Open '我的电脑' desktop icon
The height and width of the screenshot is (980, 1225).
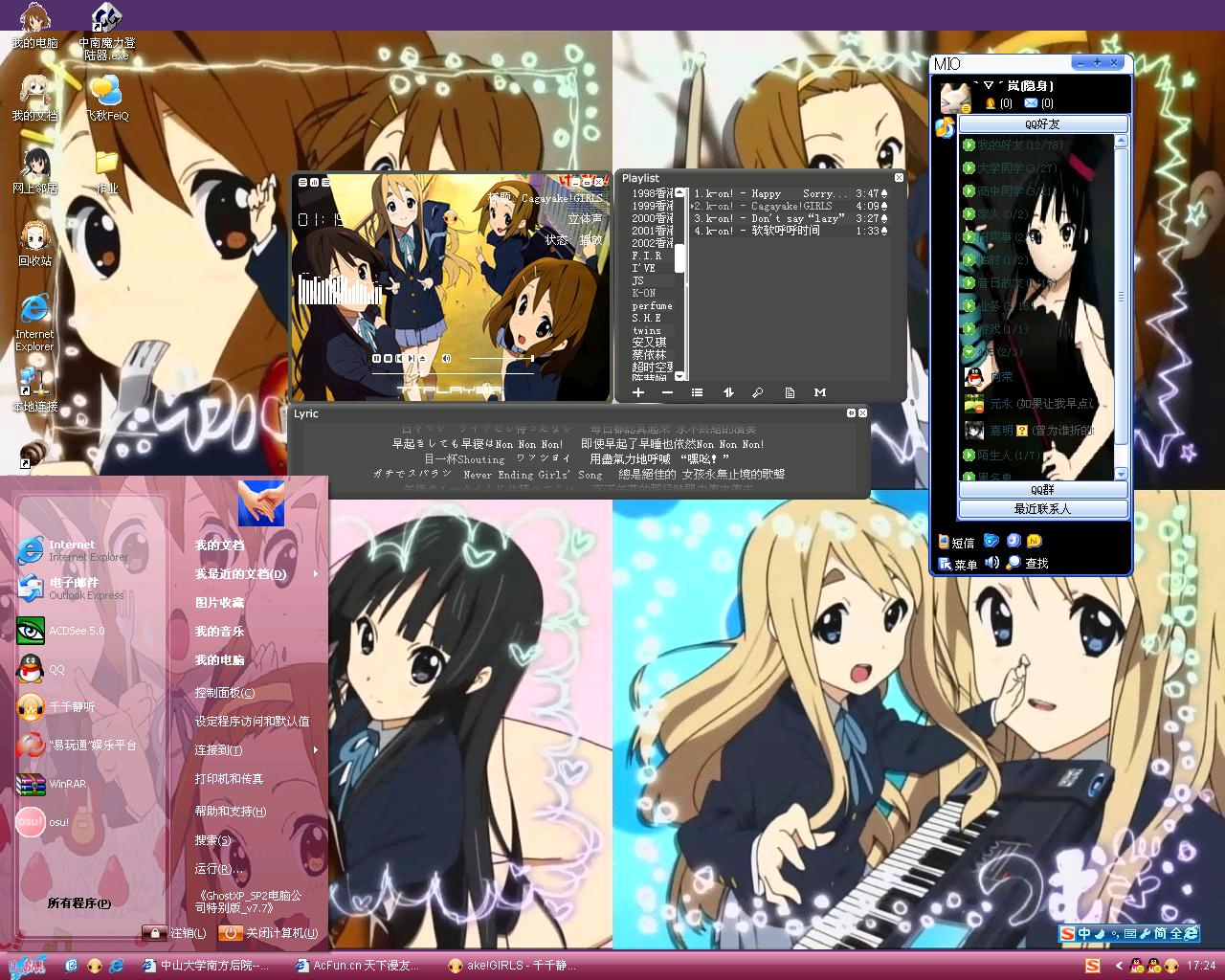(x=35, y=26)
